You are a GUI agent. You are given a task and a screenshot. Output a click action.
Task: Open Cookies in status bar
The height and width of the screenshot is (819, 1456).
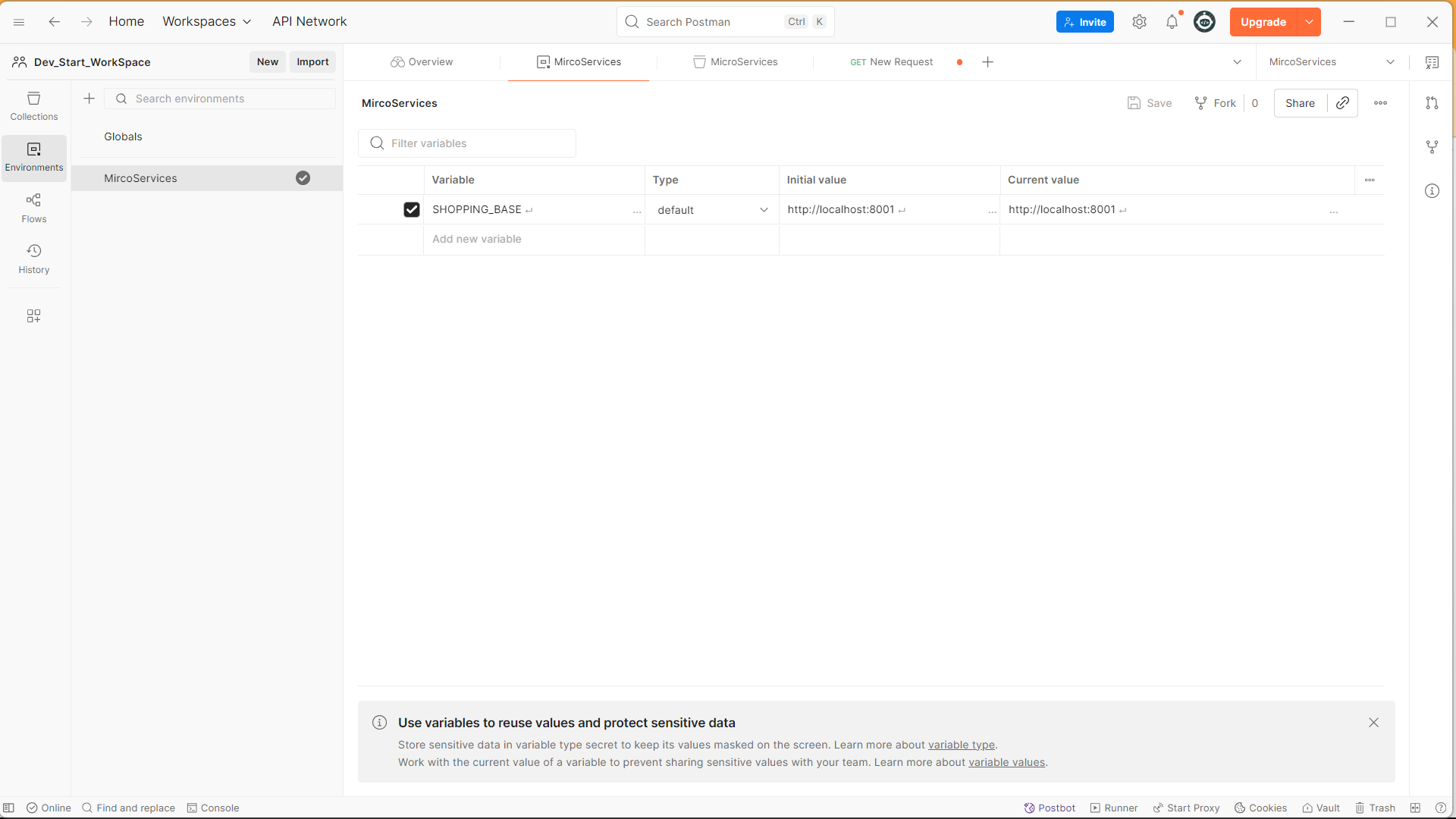(x=1260, y=808)
